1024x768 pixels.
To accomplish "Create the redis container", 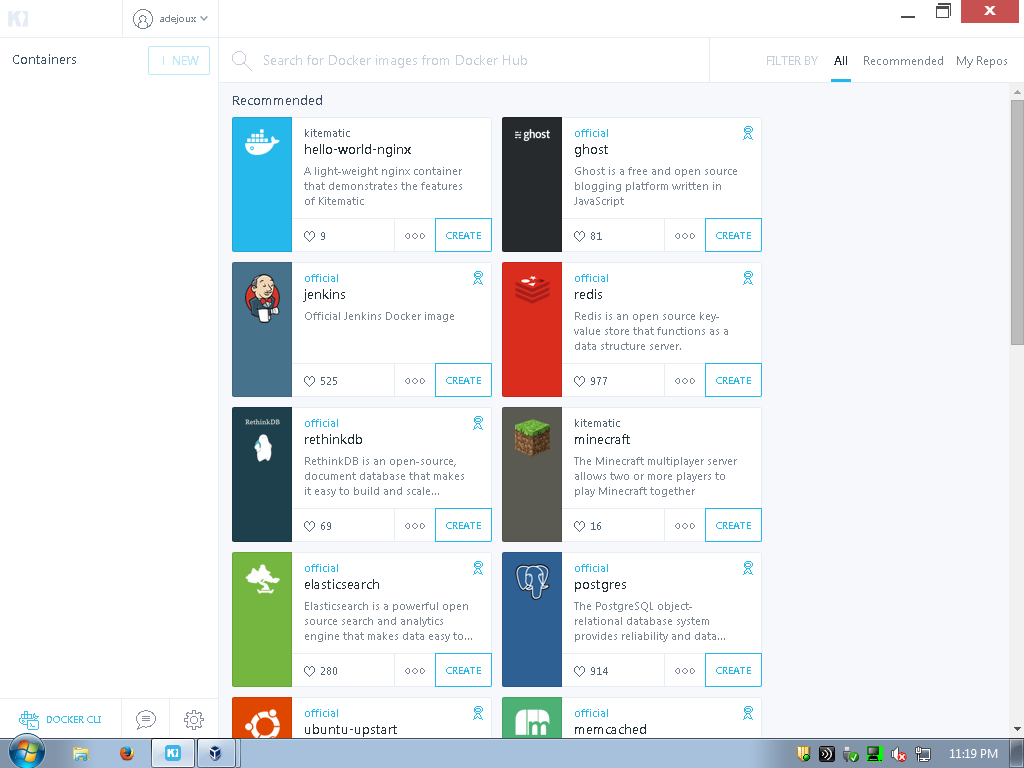I will pyautogui.click(x=733, y=380).
